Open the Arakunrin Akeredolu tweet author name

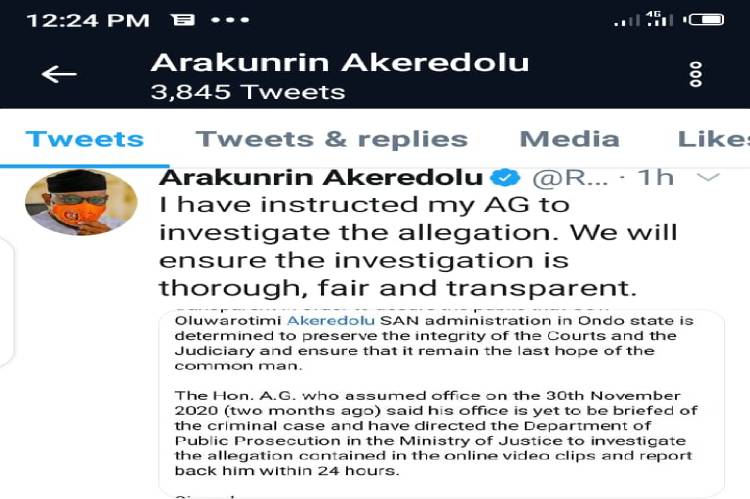point(321,177)
